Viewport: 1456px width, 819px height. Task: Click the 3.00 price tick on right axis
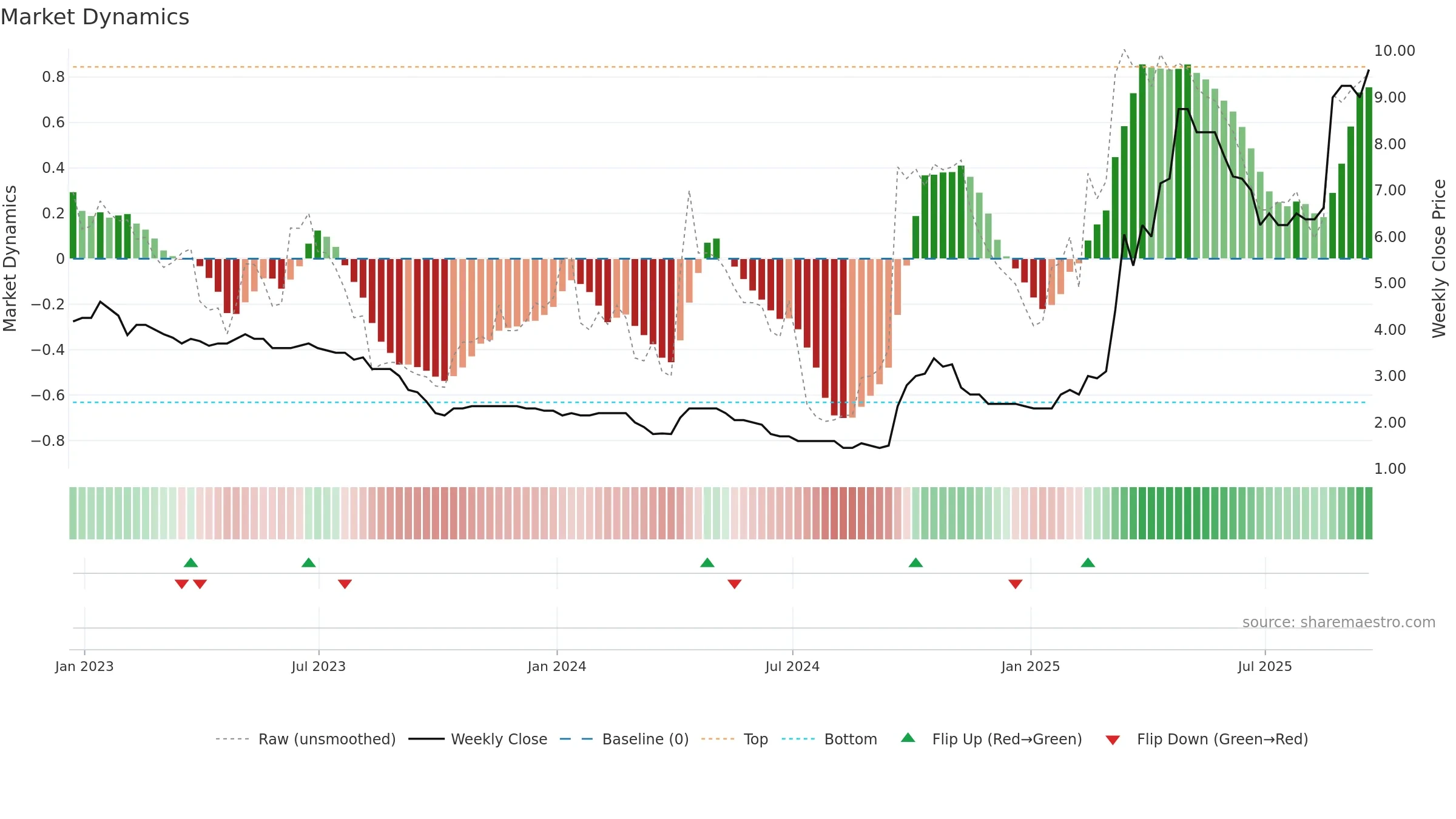[1390, 376]
